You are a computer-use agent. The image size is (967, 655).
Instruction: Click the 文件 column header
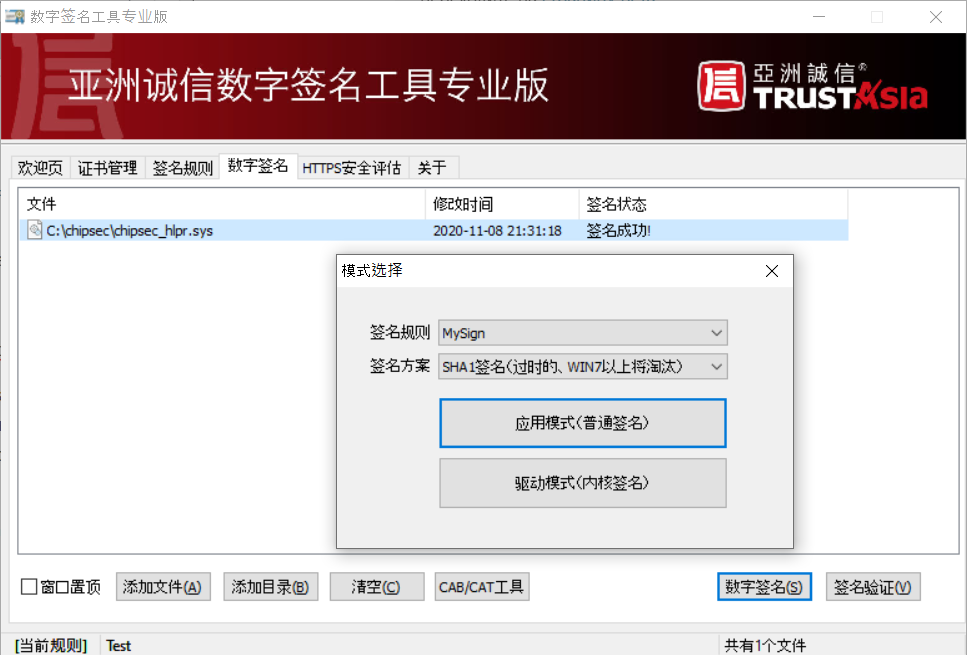click(222, 204)
